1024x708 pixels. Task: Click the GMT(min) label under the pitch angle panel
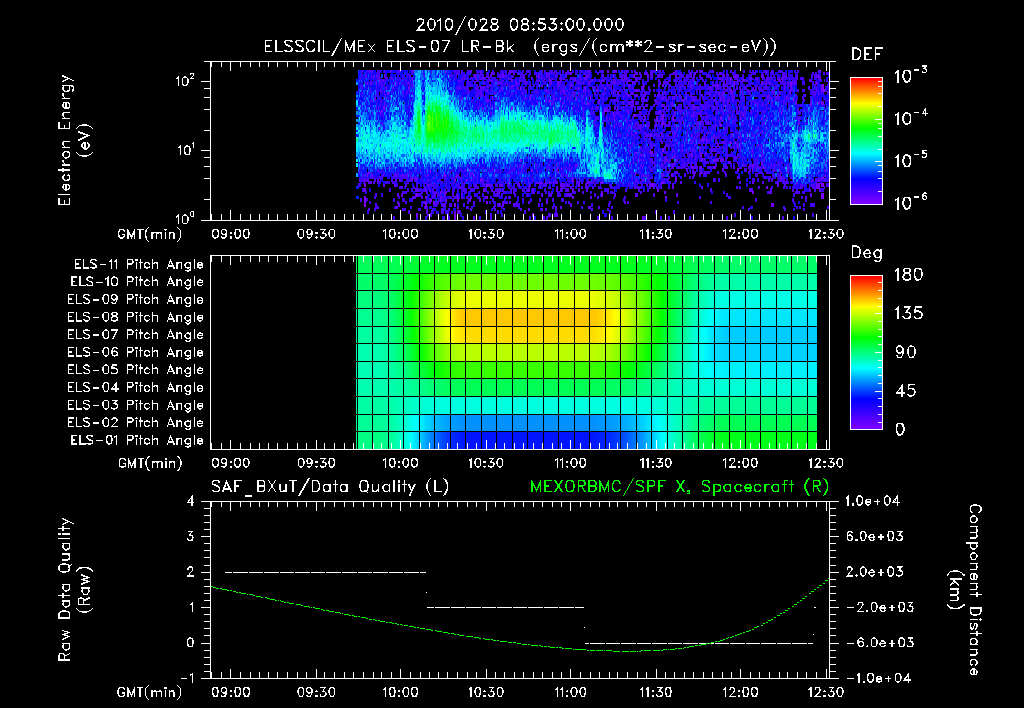[x=150, y=463]
